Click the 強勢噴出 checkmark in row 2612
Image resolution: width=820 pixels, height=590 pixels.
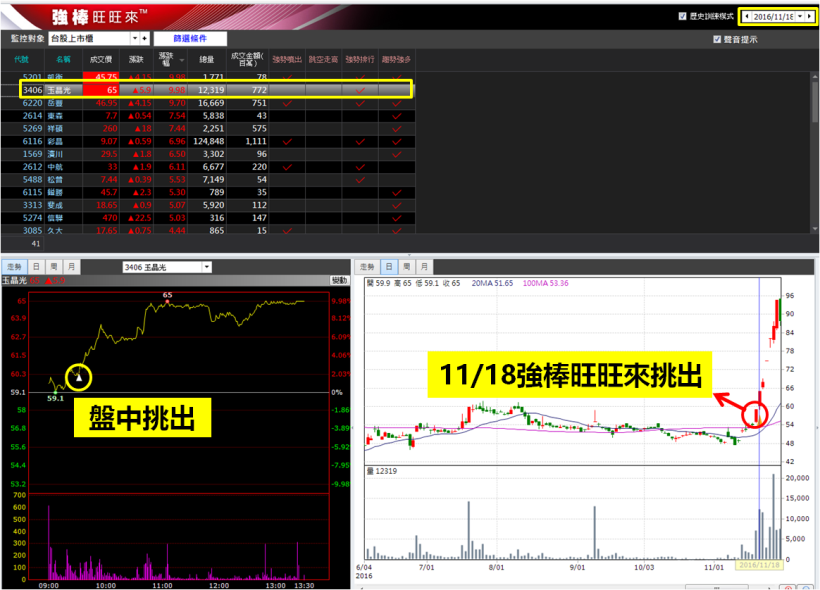coord(287,167)
